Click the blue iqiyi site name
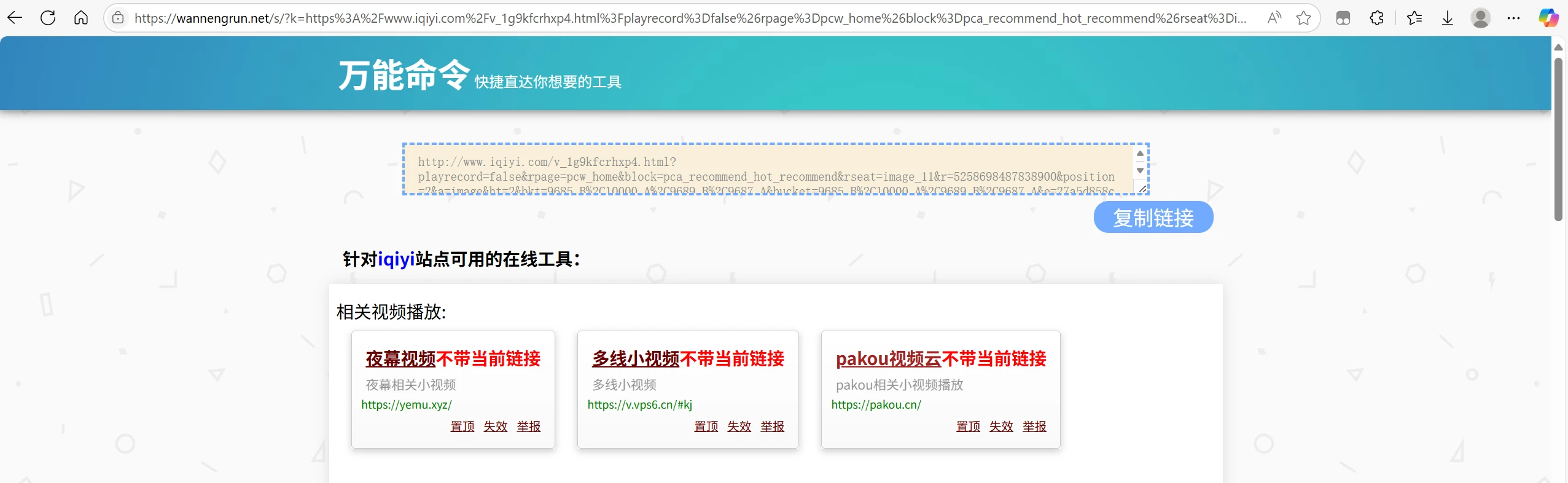This screenshot has height=483, width=1568. pos(396,259)
